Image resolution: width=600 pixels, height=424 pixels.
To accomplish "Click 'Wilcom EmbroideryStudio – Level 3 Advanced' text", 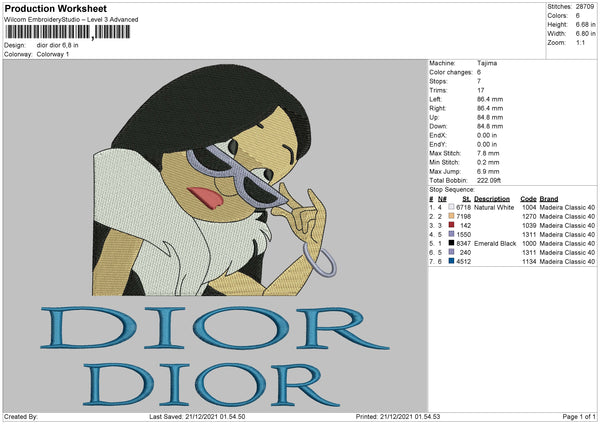I will tap(71, 20).
